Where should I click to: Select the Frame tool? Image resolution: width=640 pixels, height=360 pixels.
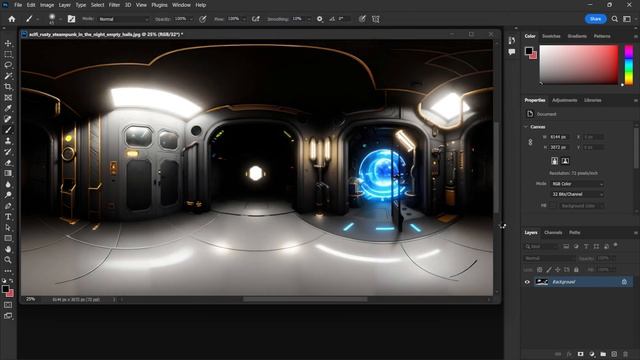point(8,98)
